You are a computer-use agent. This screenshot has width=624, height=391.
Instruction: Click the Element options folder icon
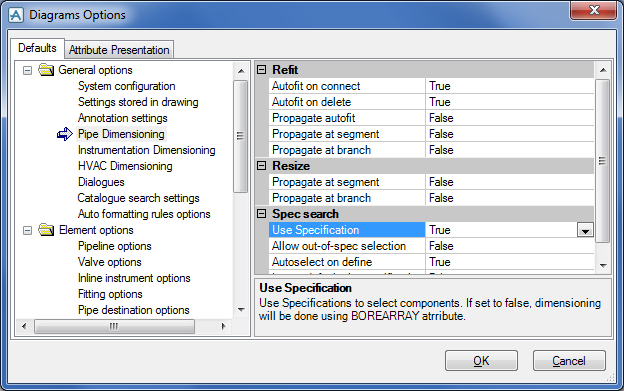46,230
